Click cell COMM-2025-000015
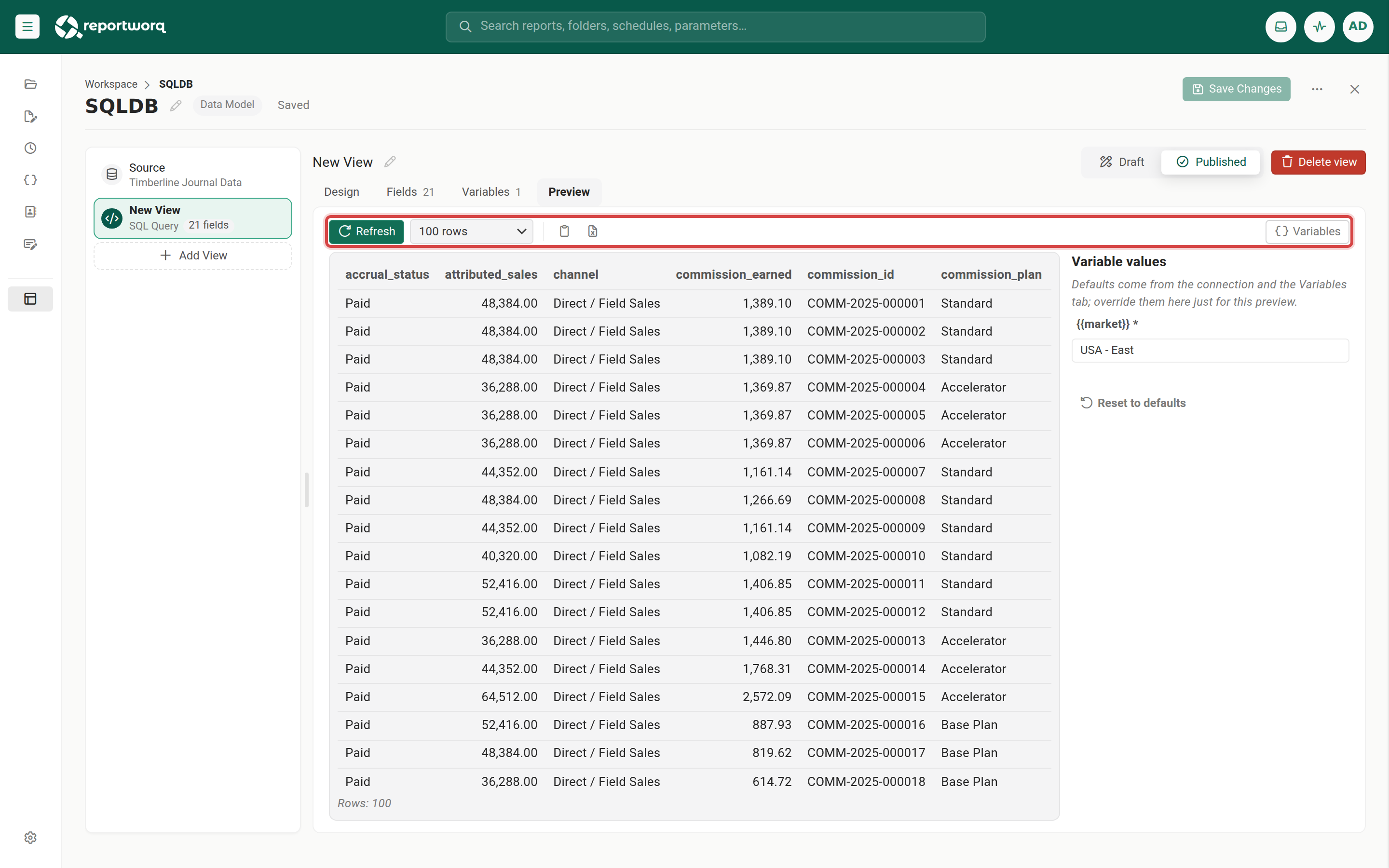Image resolution: width=1389 pixels, height=868 pixels. pos(866,697)
